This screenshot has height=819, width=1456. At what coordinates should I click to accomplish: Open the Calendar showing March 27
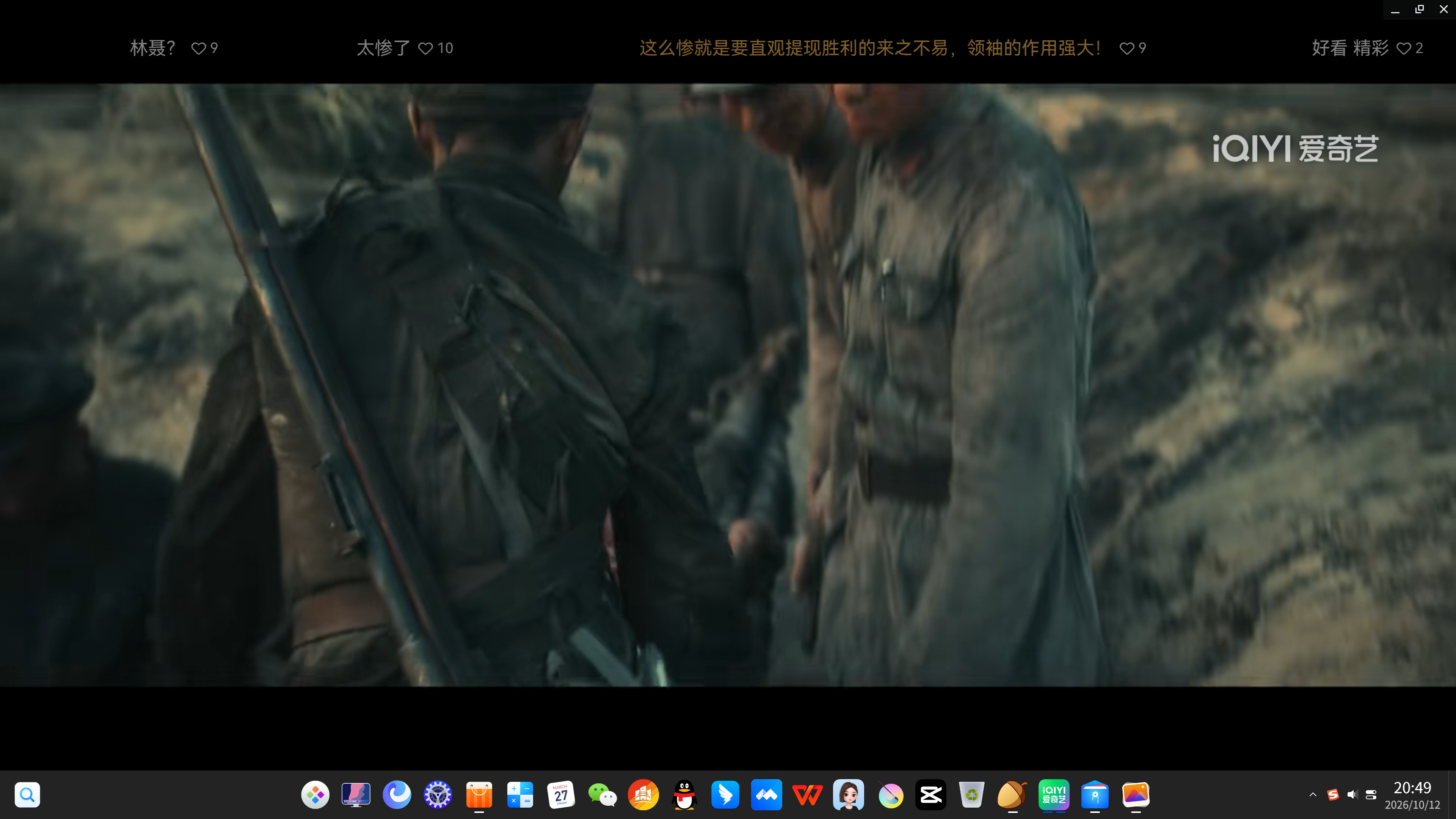(561, 795)
